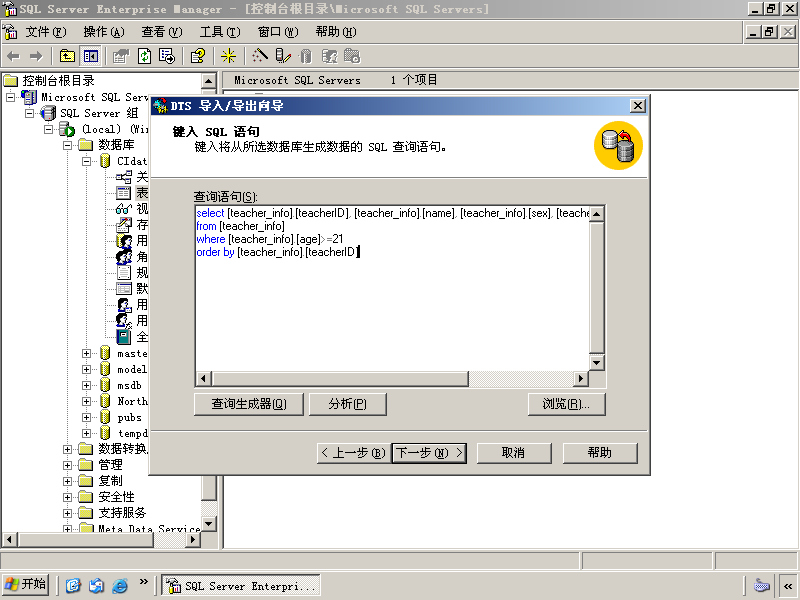Click the query box scroll right arrow
This screenshot has width=800, height=600.
tap(581, 379)
